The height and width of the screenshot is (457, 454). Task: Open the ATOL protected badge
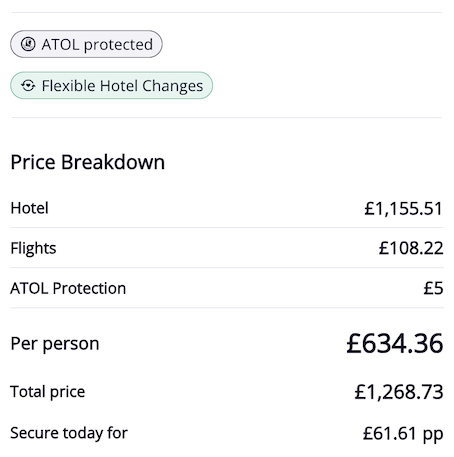pyautogui.click(x=86, y=44)
